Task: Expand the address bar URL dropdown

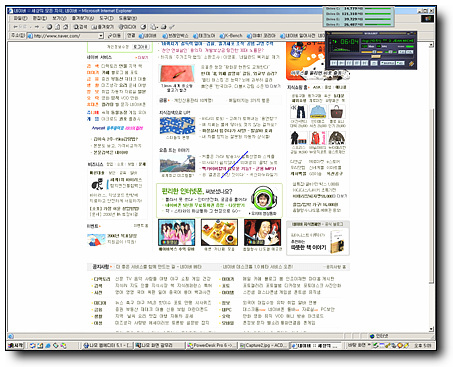Action: point(101,36)
